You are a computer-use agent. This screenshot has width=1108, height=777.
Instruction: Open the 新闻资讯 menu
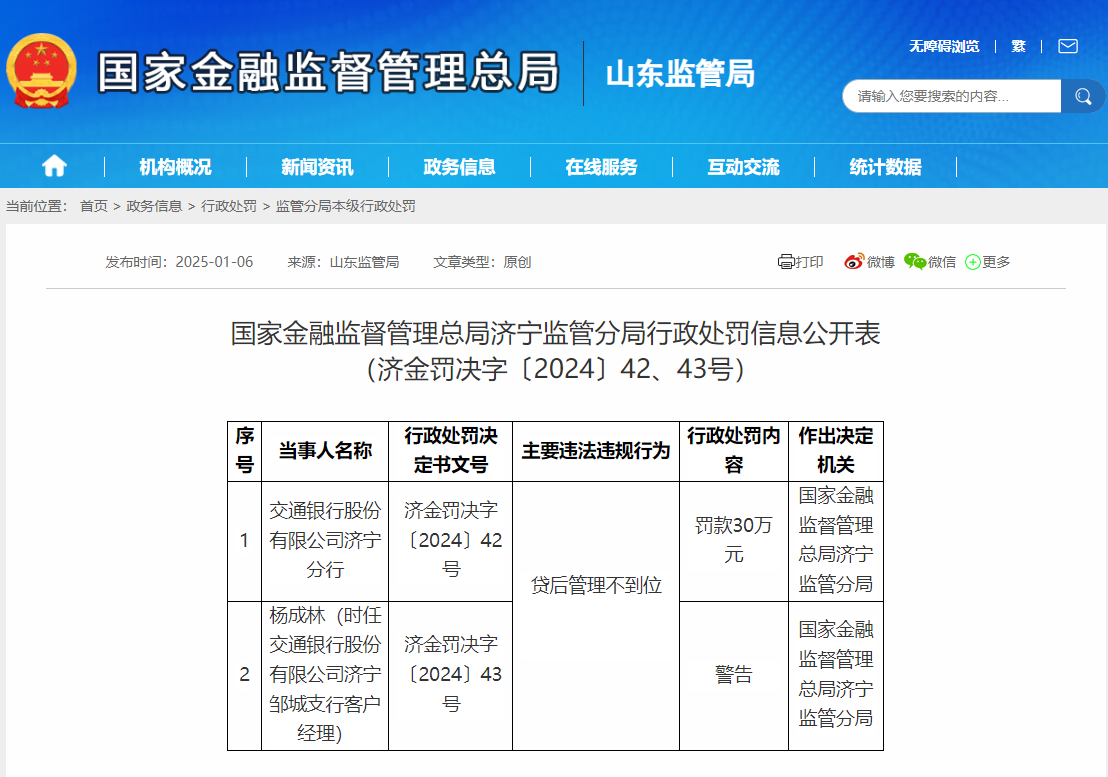[x=317, y=167]
